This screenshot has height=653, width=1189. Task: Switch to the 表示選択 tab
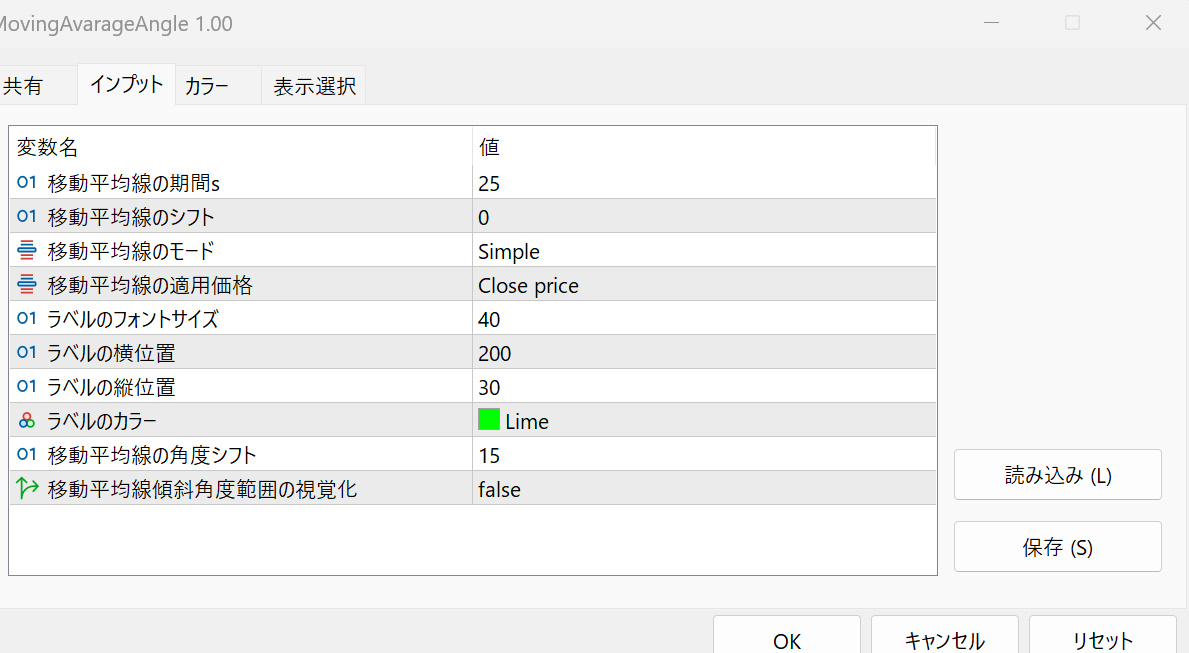pos(315,87)
